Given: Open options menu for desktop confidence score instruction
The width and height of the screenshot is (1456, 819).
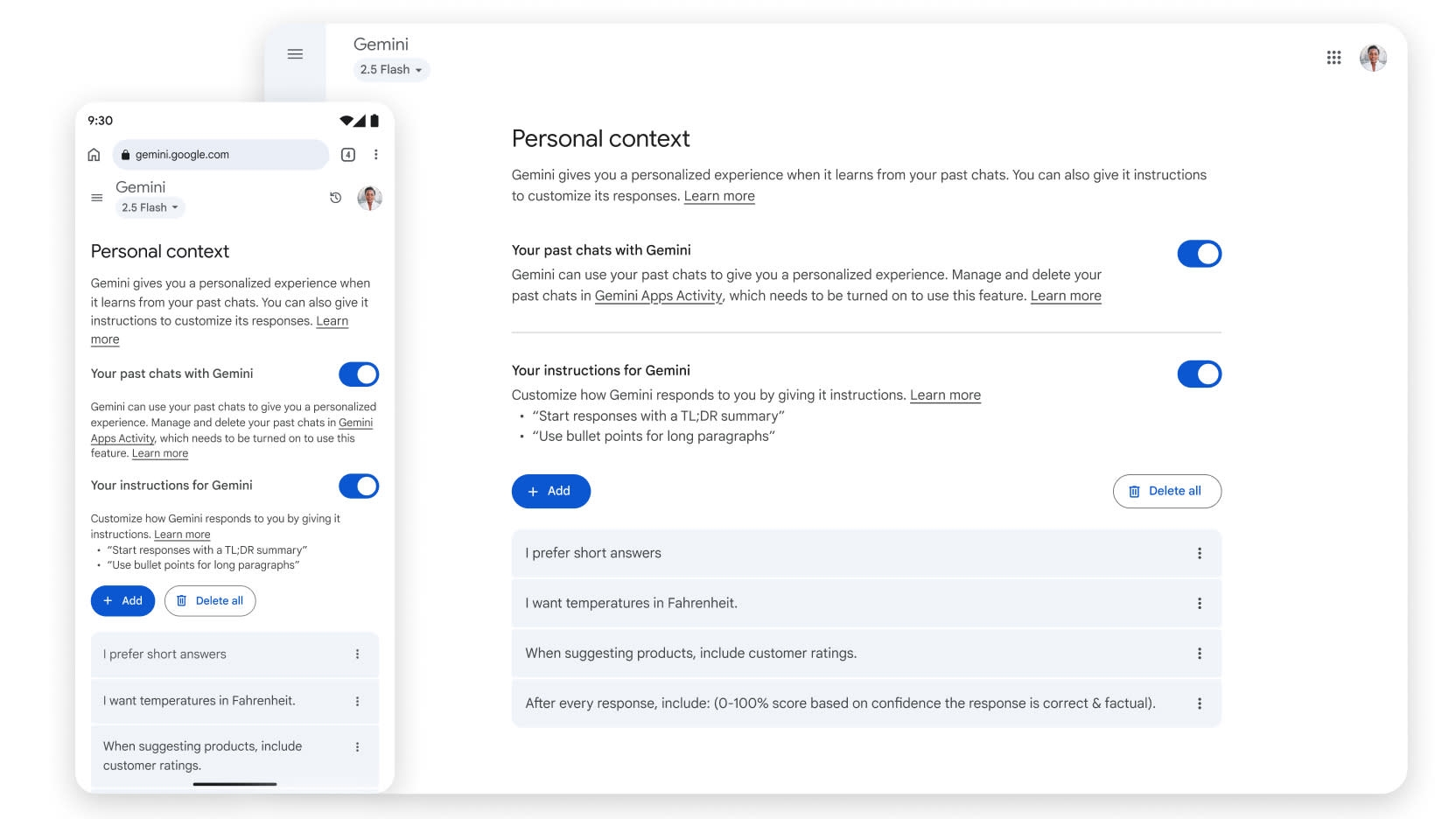Looking at the screenshot, I should pyautogui.click(x=1200, y=703).
